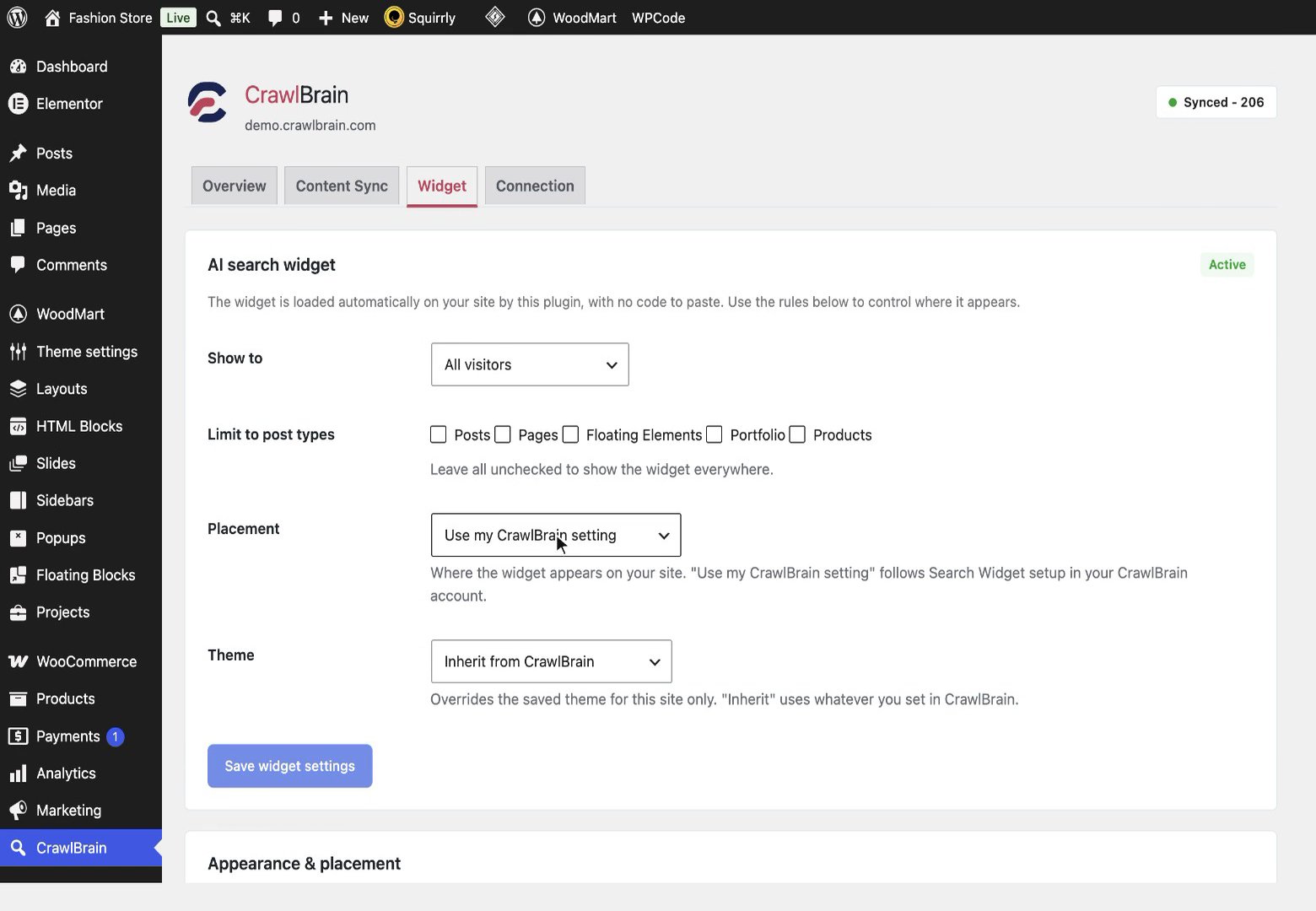Click the comments bubble icon
Viewport: 1316px width, 911px height.
(275, 18)
